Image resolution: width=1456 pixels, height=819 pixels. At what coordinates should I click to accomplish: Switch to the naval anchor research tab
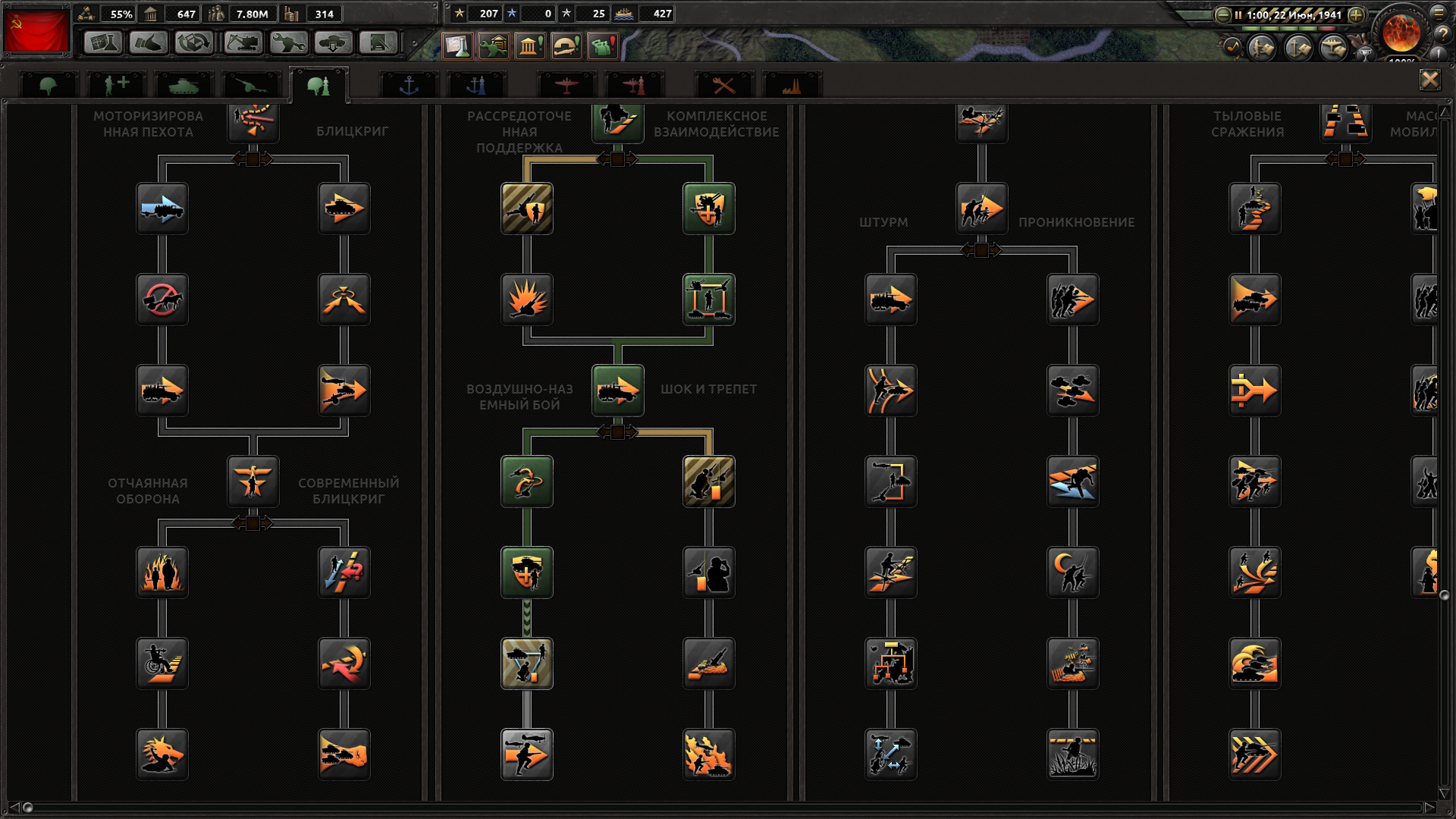click(409, 86)
